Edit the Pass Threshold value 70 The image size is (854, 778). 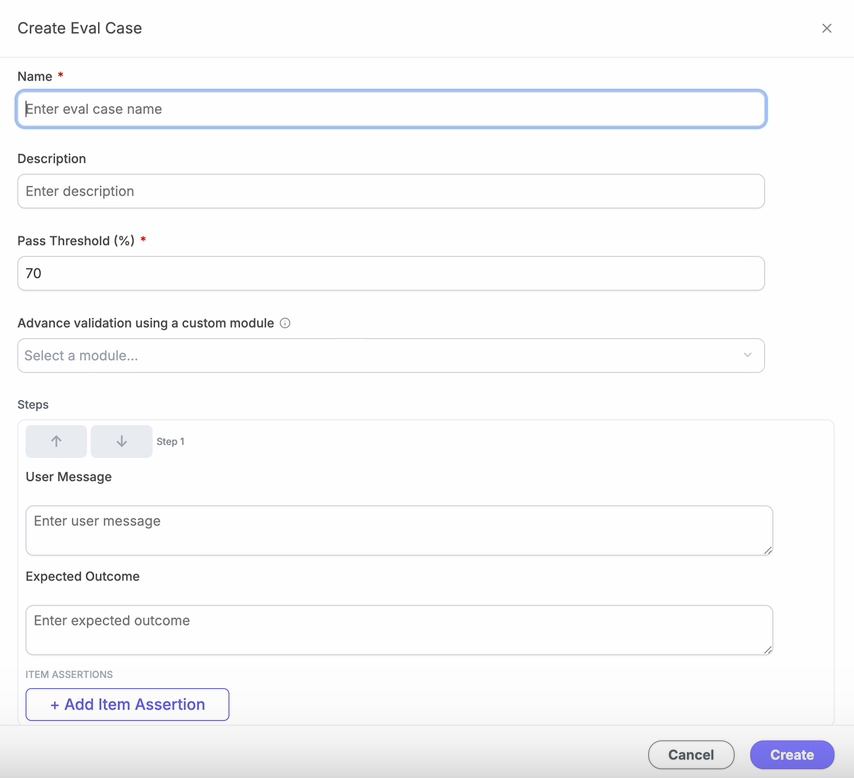[x=391, y=273]
